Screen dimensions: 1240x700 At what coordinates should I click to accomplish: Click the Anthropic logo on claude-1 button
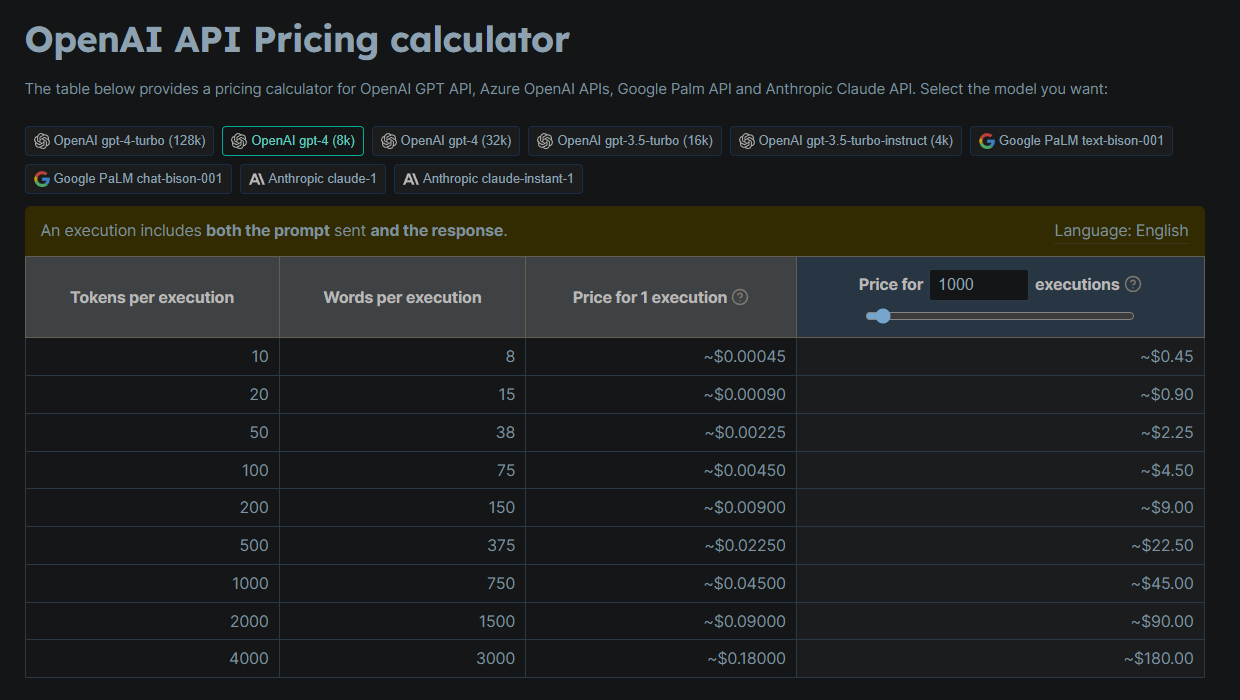click(257, 179)
